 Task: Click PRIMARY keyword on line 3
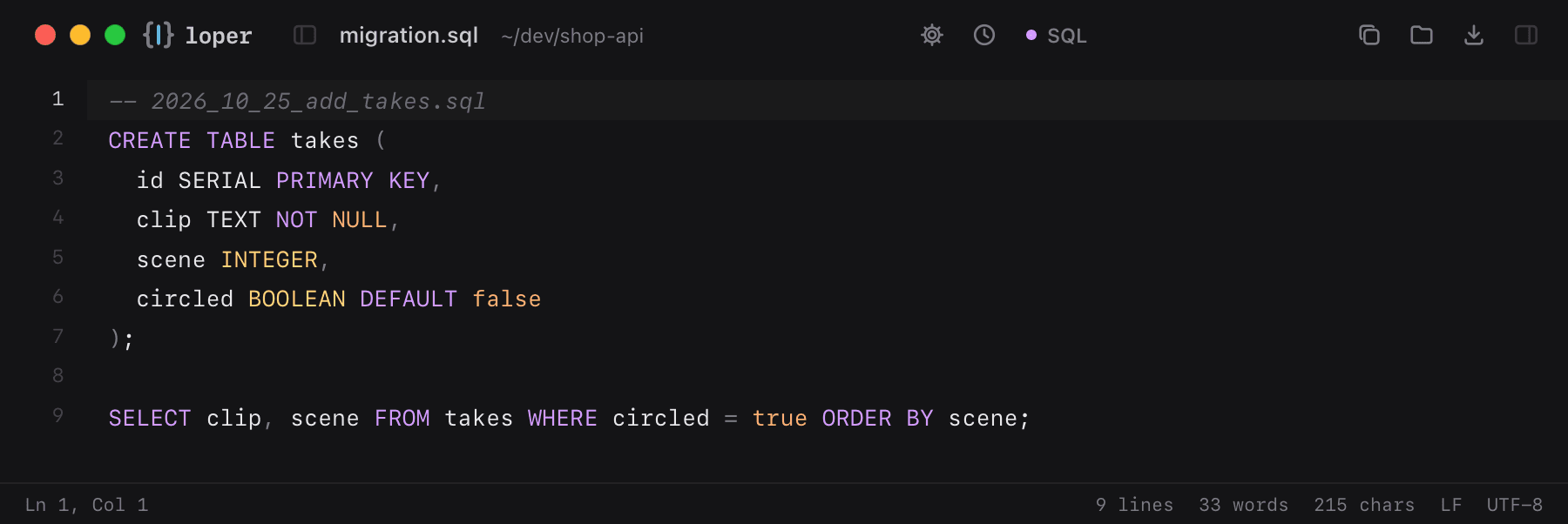[x=325, y=180]
